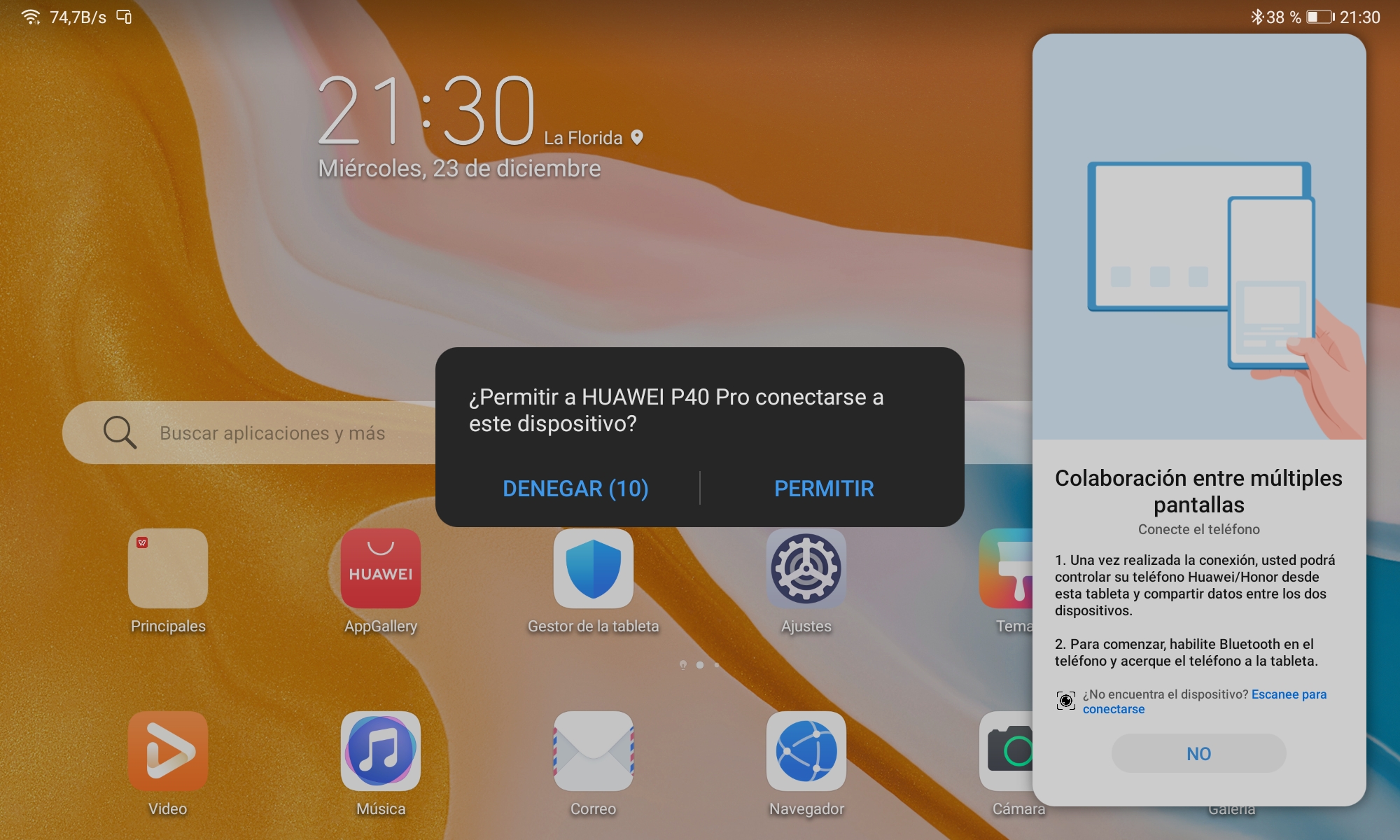Tap the large 21:30 clock widget
Viewport: 1400px width, 840px height.
[x=427, y=112]
